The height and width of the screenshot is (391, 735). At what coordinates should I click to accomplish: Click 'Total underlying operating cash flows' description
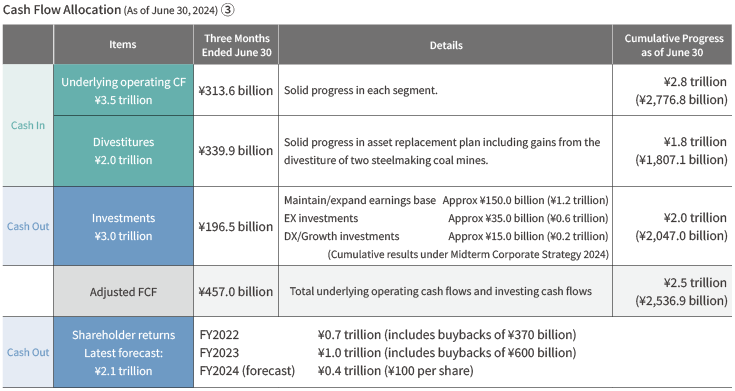441,291
